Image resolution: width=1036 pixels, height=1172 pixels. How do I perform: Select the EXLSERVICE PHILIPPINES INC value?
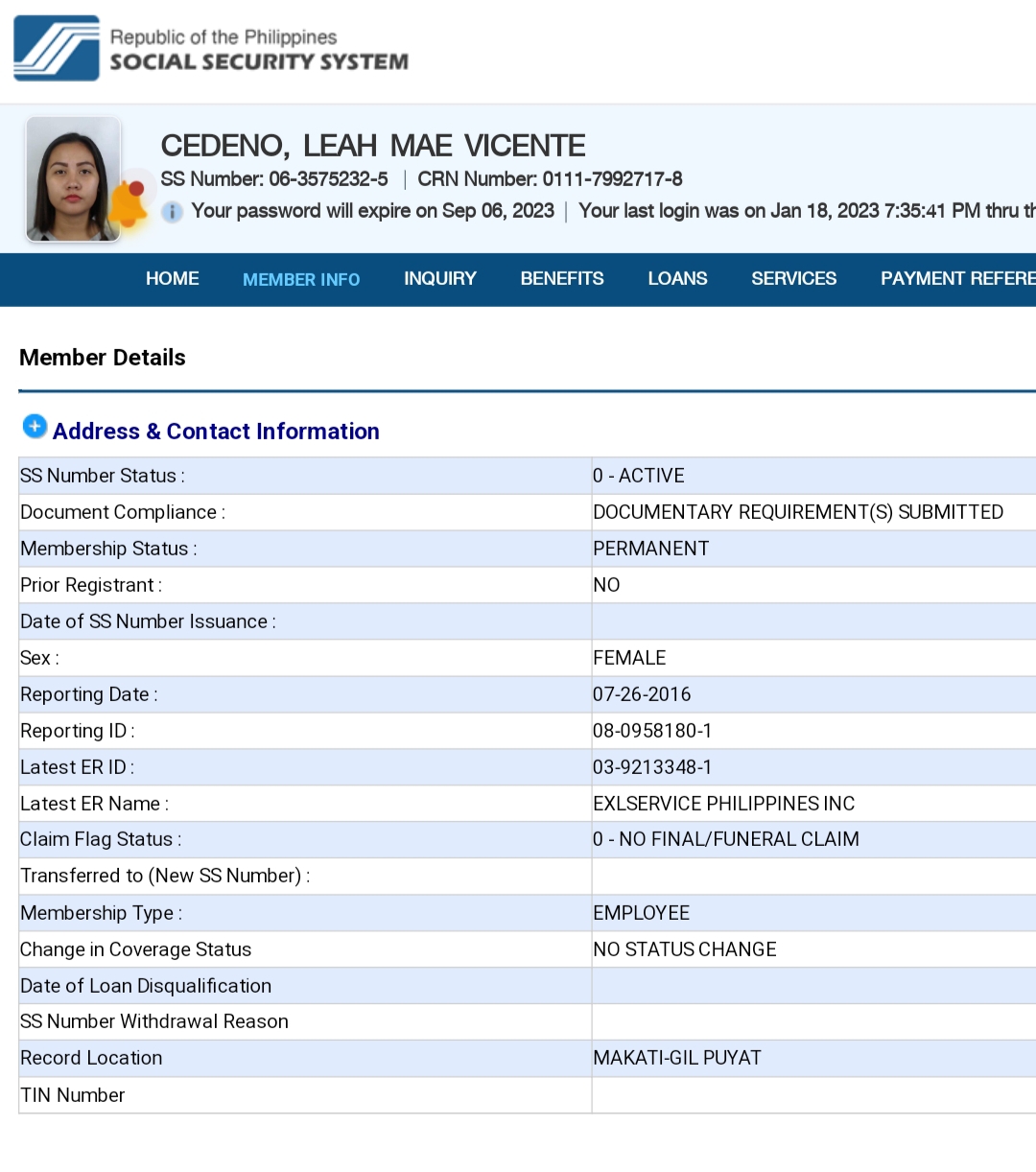click(723, 804)
